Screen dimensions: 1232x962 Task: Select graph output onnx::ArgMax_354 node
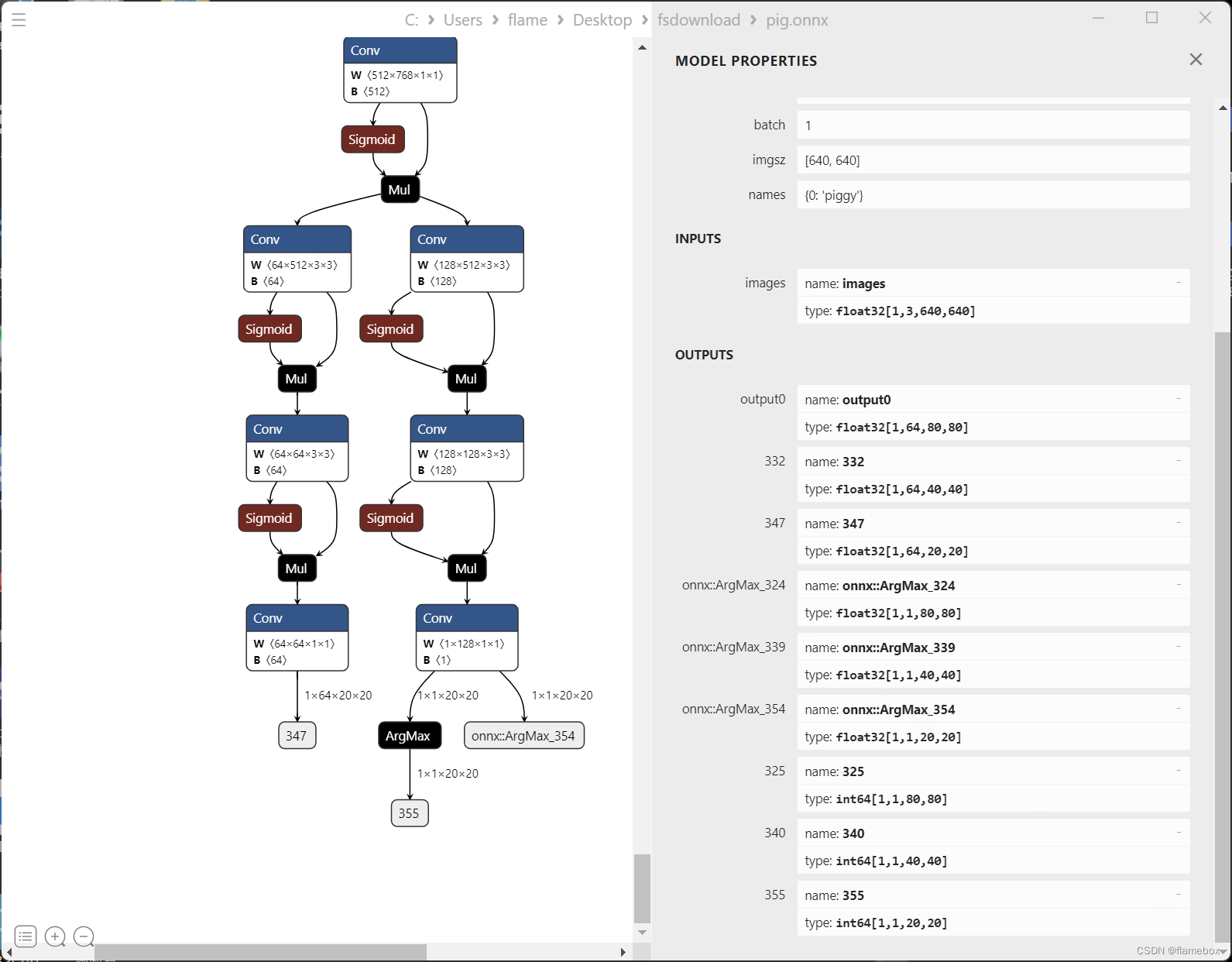click(524, 736)
